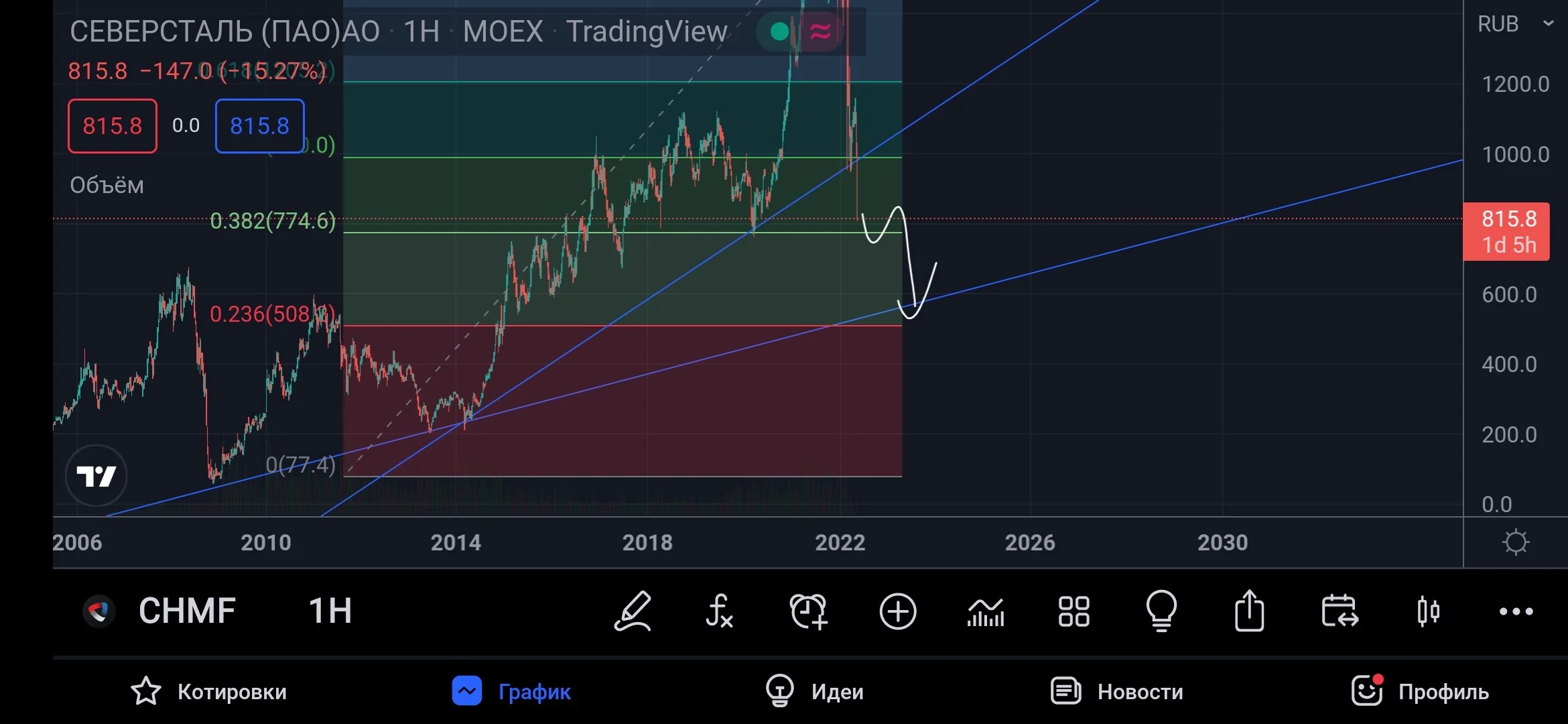Viewport: 1568px width, 724px height.
Task: Change the 1H timeframe selector
Action: pyautogui.click(x=330, y=611)
